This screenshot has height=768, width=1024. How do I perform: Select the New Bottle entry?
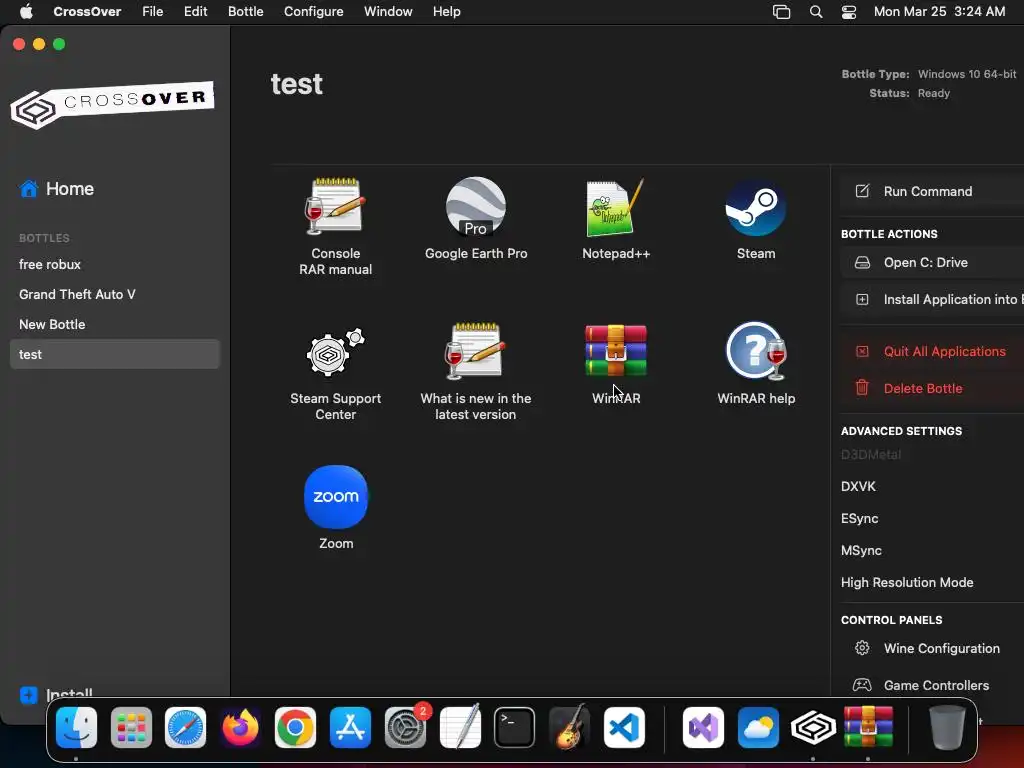click(114, 325)
